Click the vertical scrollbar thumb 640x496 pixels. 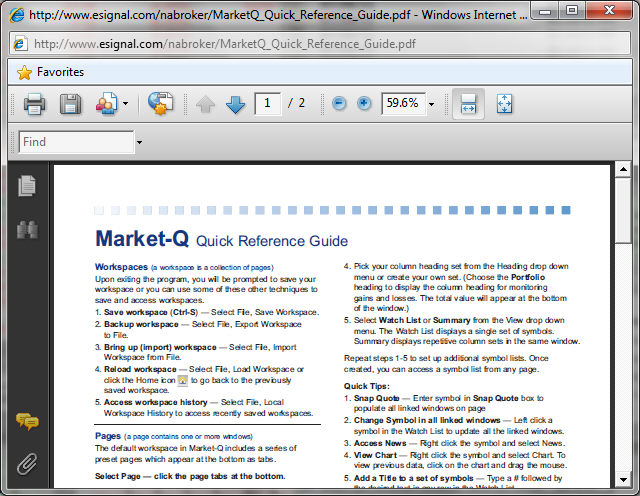coord(623,210)
